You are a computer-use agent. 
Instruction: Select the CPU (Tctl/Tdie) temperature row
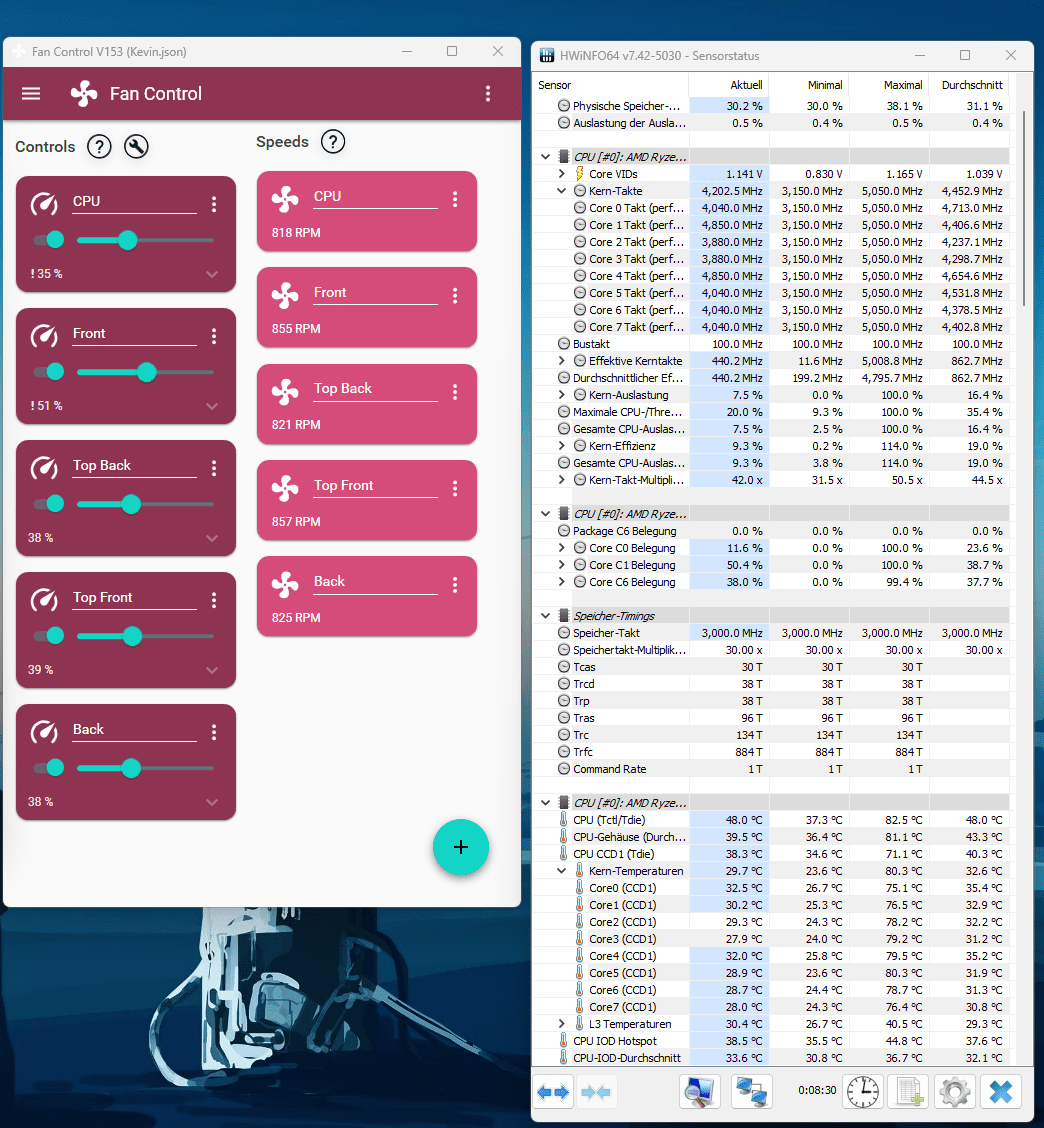coord(771,820)
